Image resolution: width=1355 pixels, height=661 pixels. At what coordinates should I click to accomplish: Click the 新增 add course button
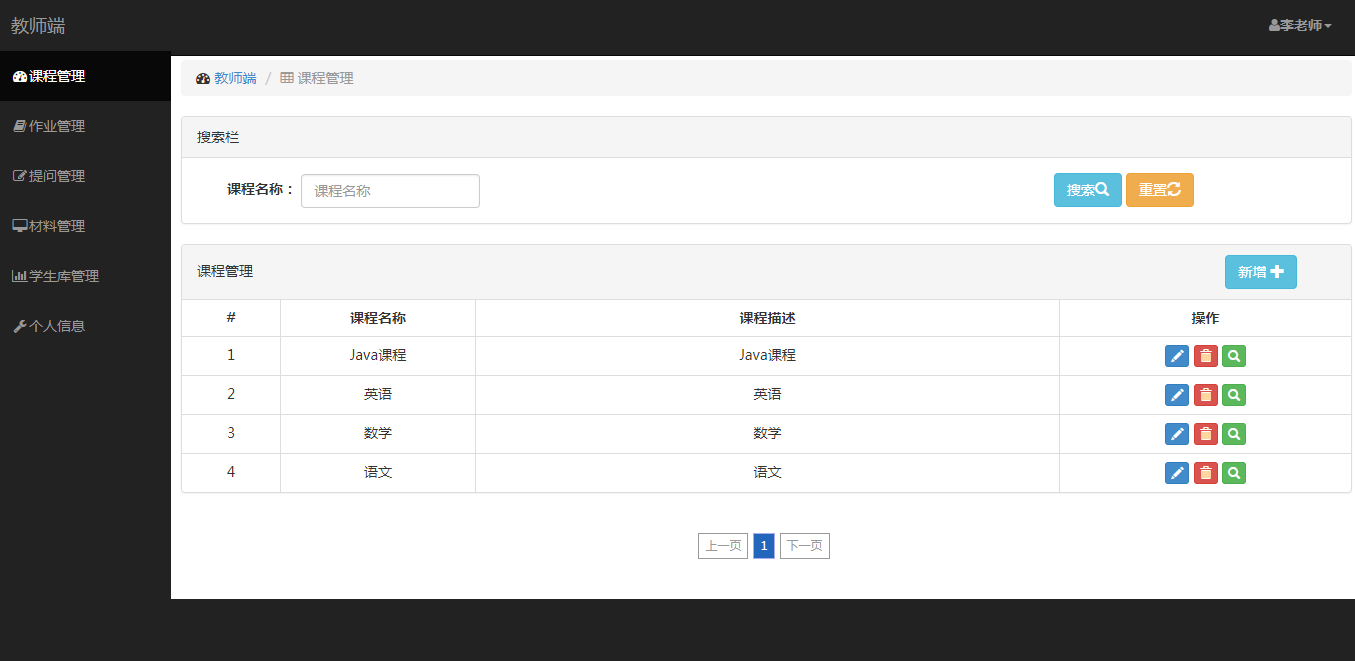(x=1261, y=272)
